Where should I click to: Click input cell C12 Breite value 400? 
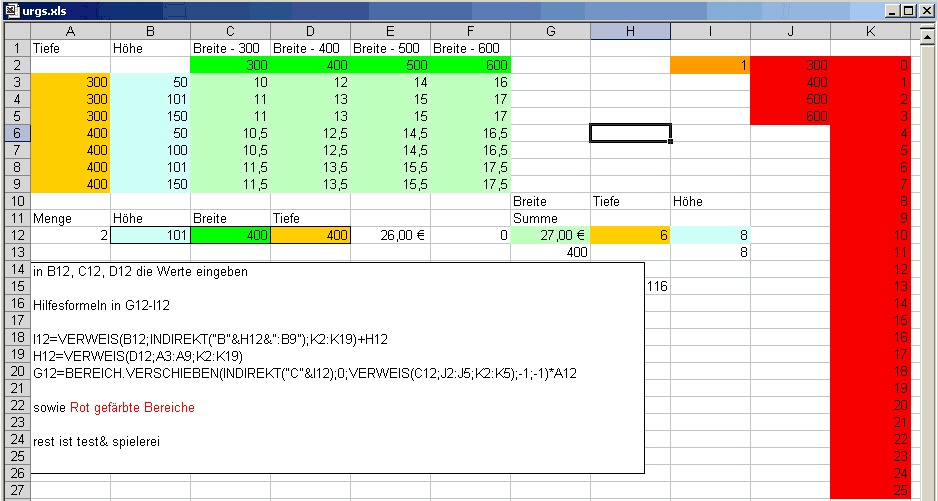[230, 235]
